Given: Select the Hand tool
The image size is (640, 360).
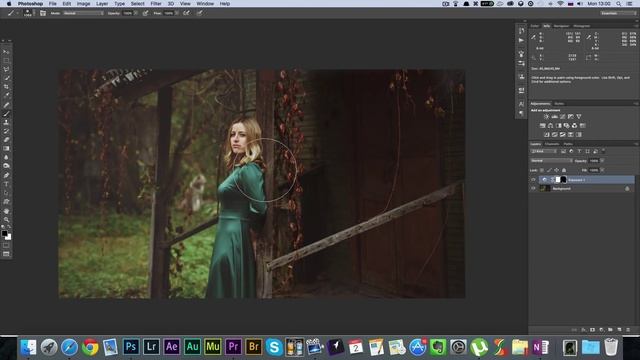Looking at the screenshot, I should point(6,211).
